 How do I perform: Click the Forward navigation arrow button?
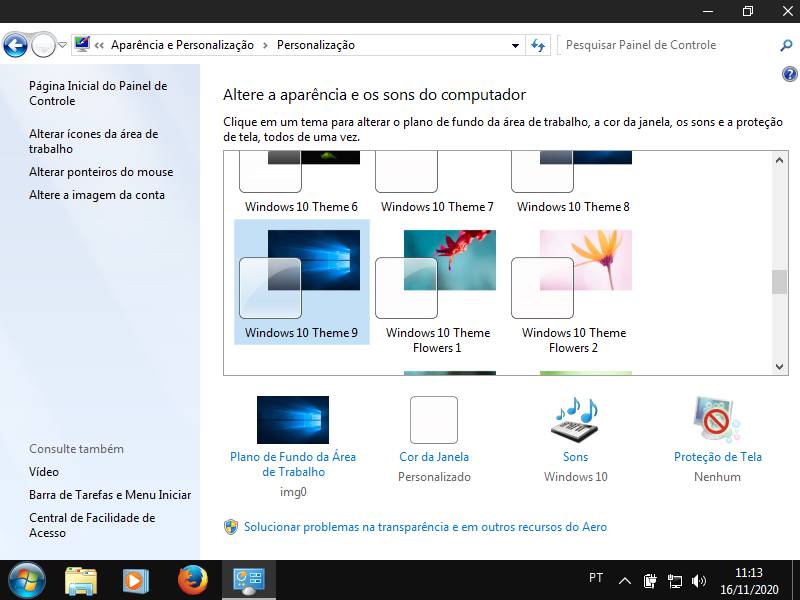[43, 45]
